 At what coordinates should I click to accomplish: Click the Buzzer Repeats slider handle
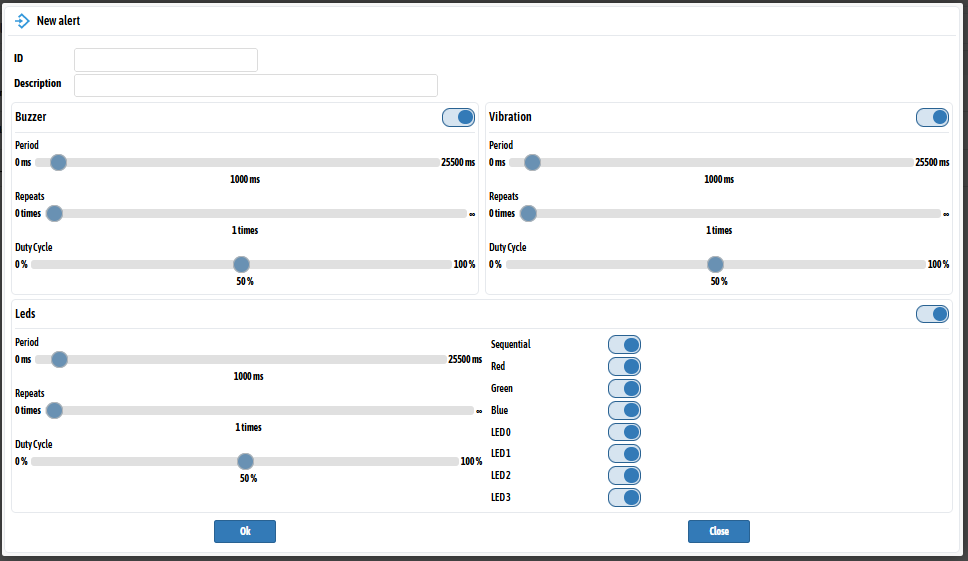54,213
